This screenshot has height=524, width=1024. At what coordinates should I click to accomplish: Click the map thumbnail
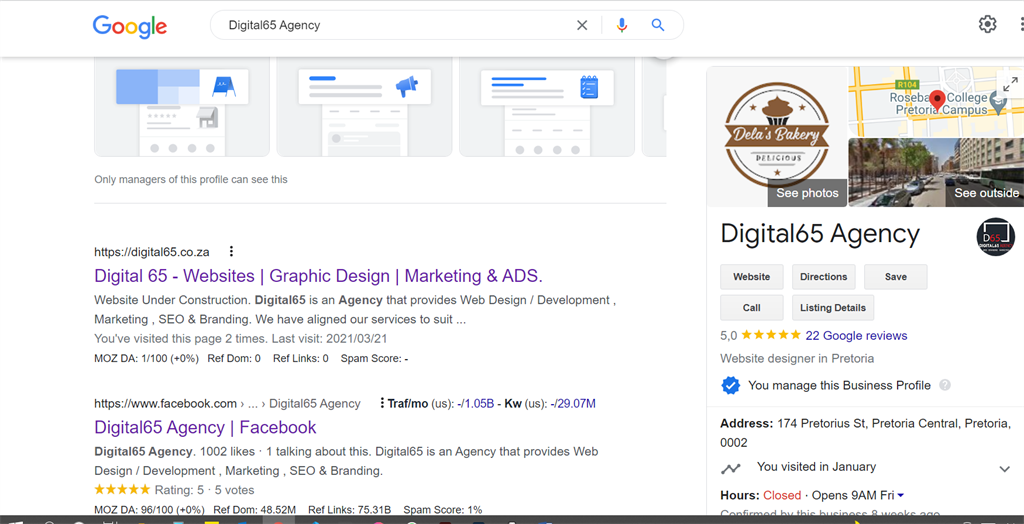tap(936, 101)
